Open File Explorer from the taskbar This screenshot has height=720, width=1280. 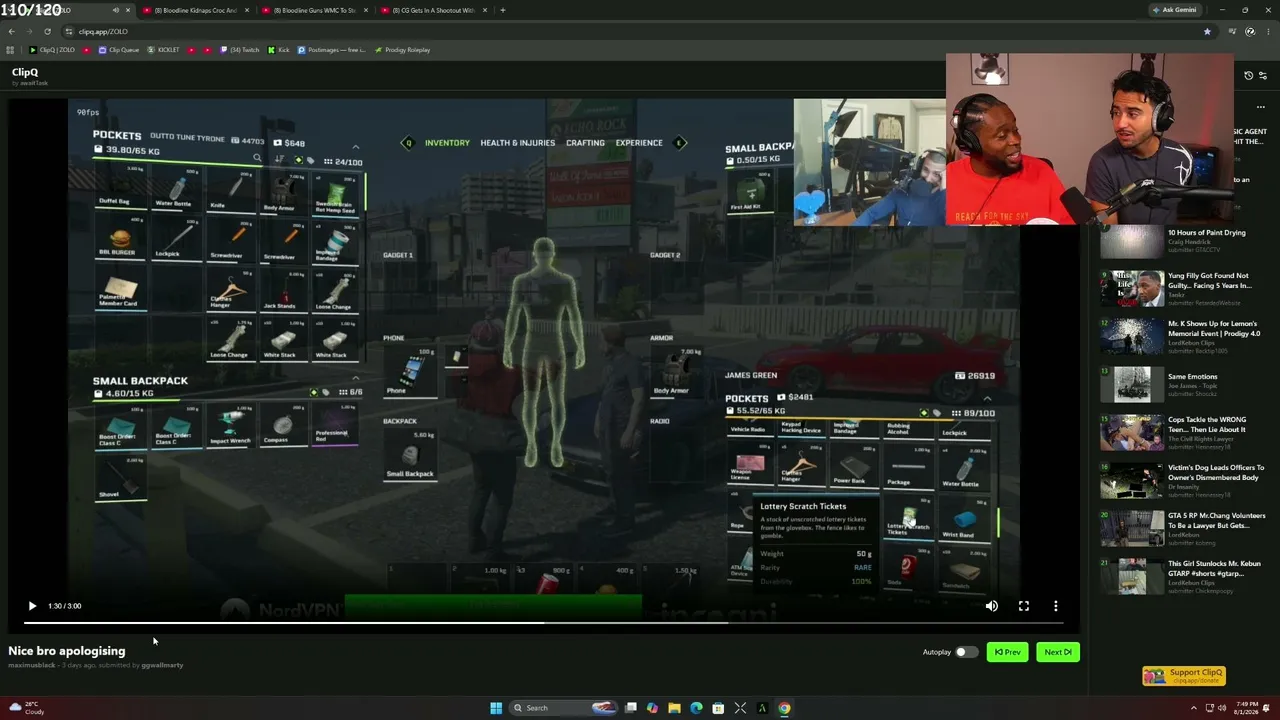(674, 708)
